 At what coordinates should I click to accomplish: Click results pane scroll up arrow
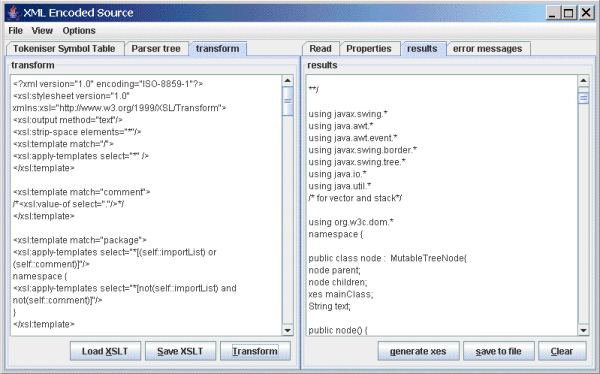point(583,80)
